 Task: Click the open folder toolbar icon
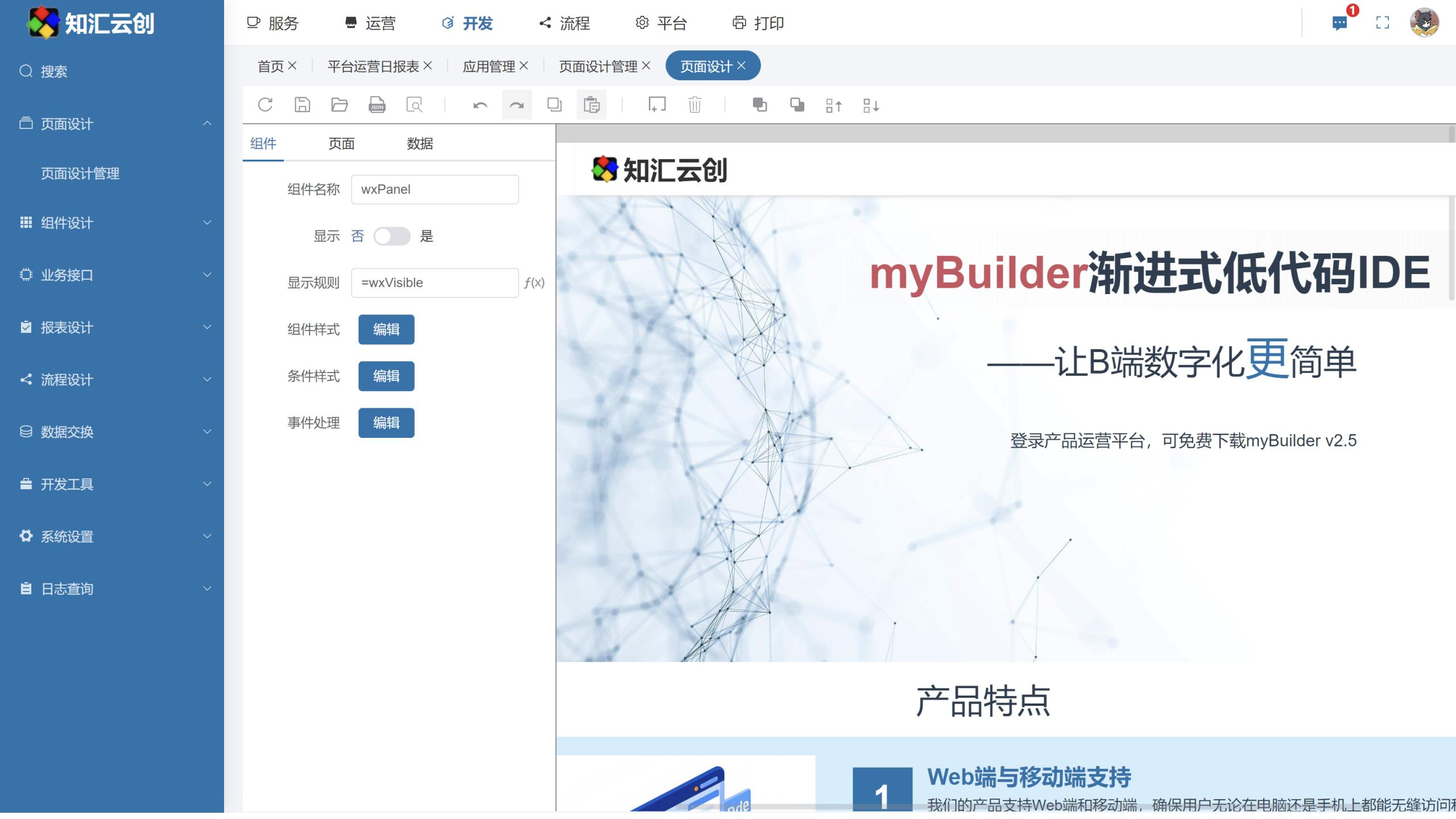(x=340, y=105)
